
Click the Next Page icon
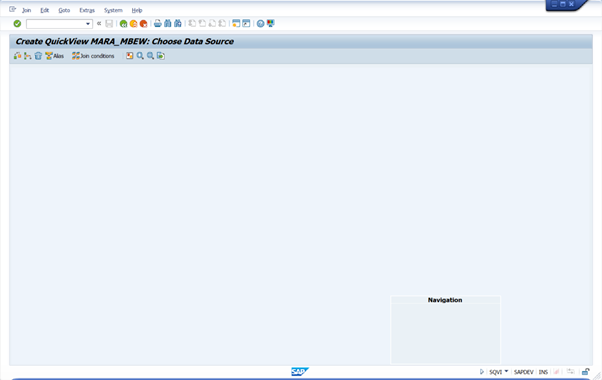coord(212,23)
